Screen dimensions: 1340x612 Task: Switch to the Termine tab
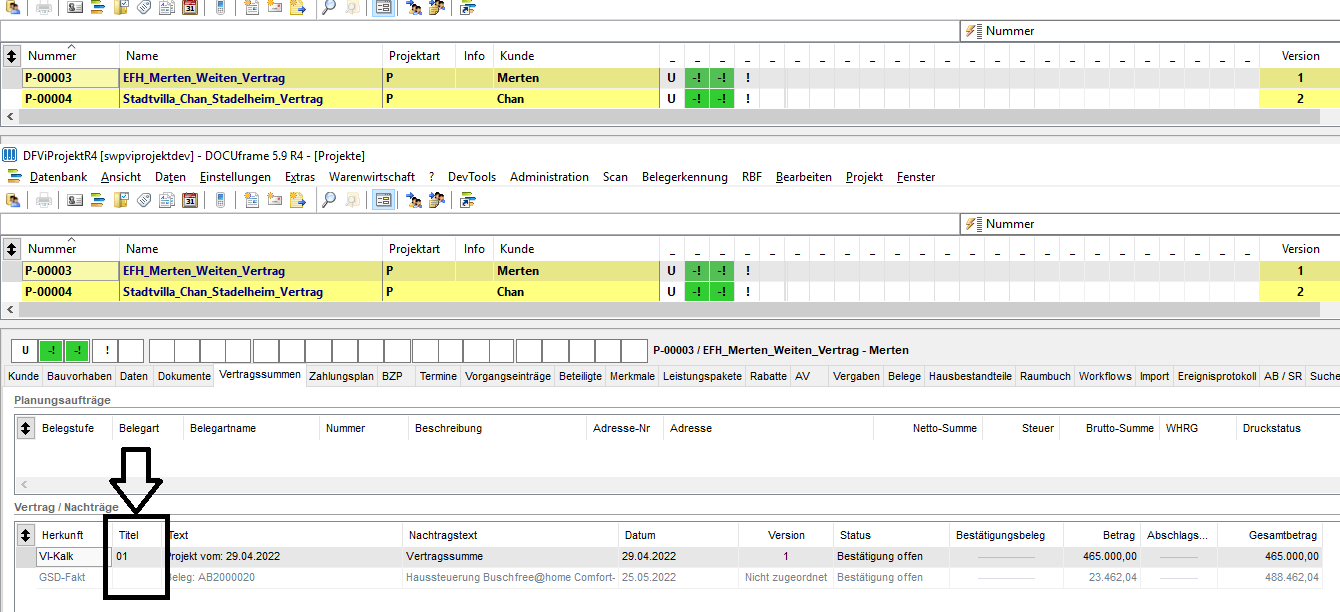(438, 376)
